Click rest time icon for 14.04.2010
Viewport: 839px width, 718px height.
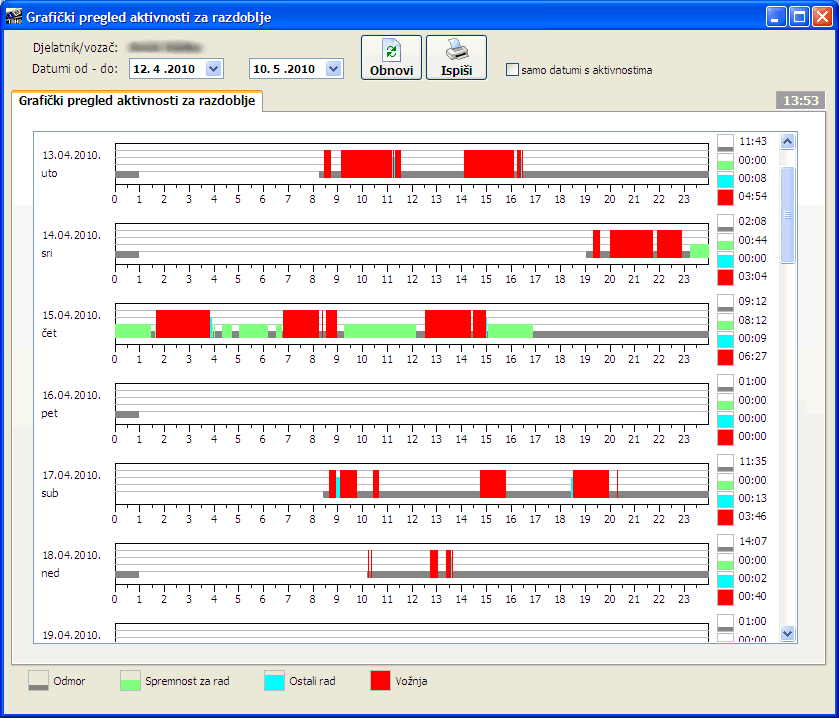click(726, 222)
